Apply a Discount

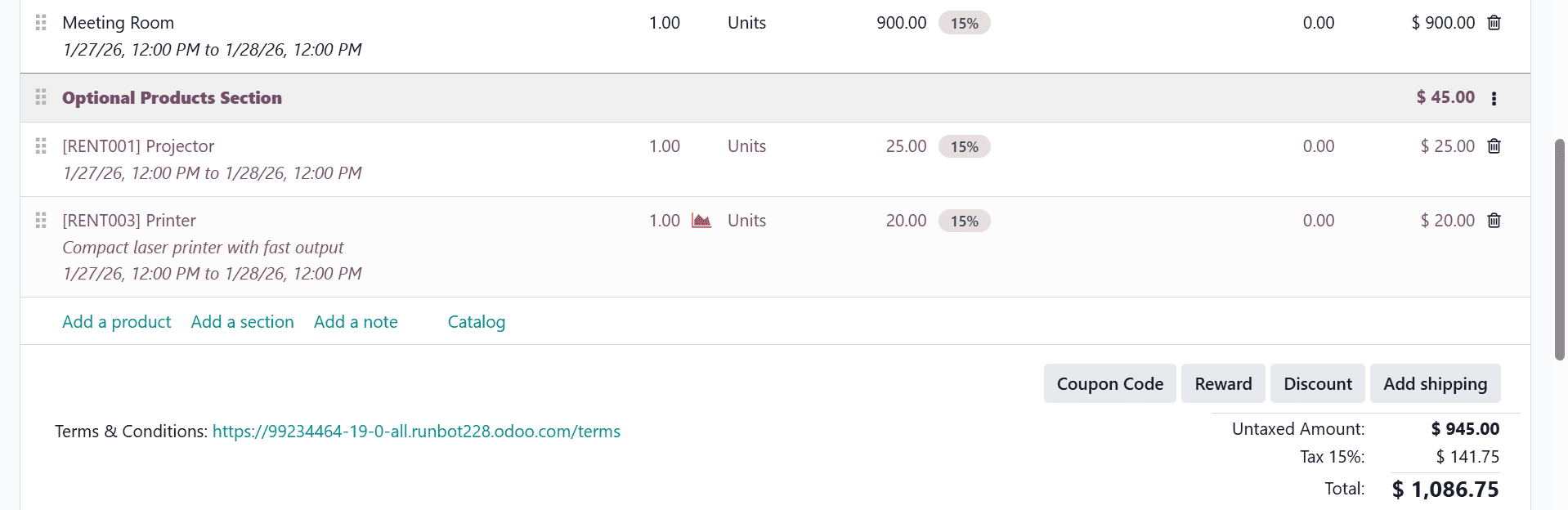tap(1317, 383)
